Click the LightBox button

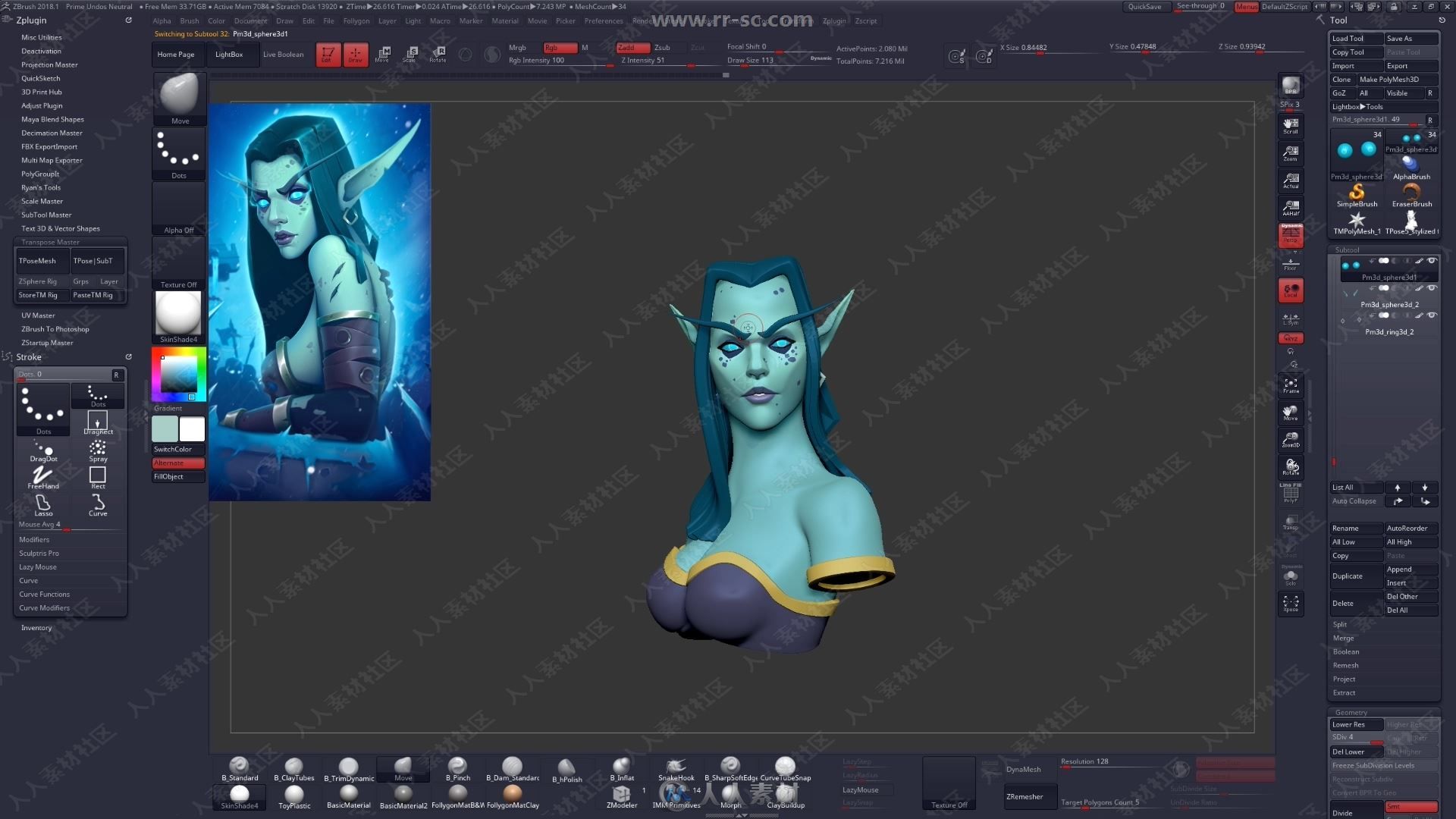(229, 55)
